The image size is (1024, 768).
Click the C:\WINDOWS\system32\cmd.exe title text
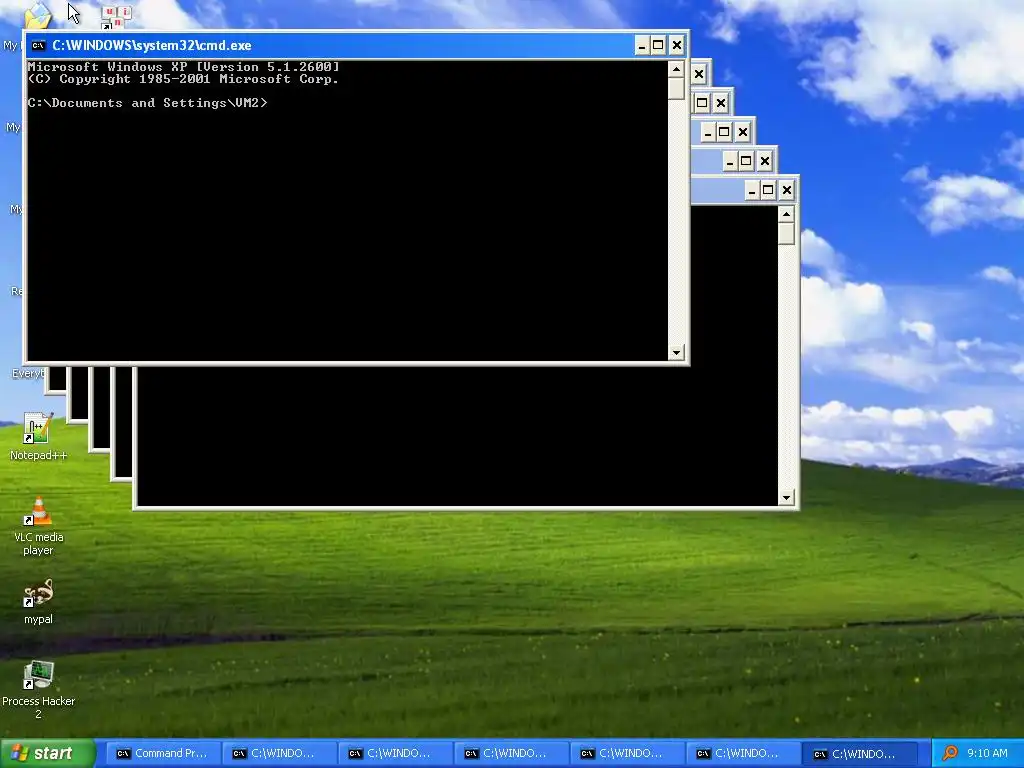(152, 45)
